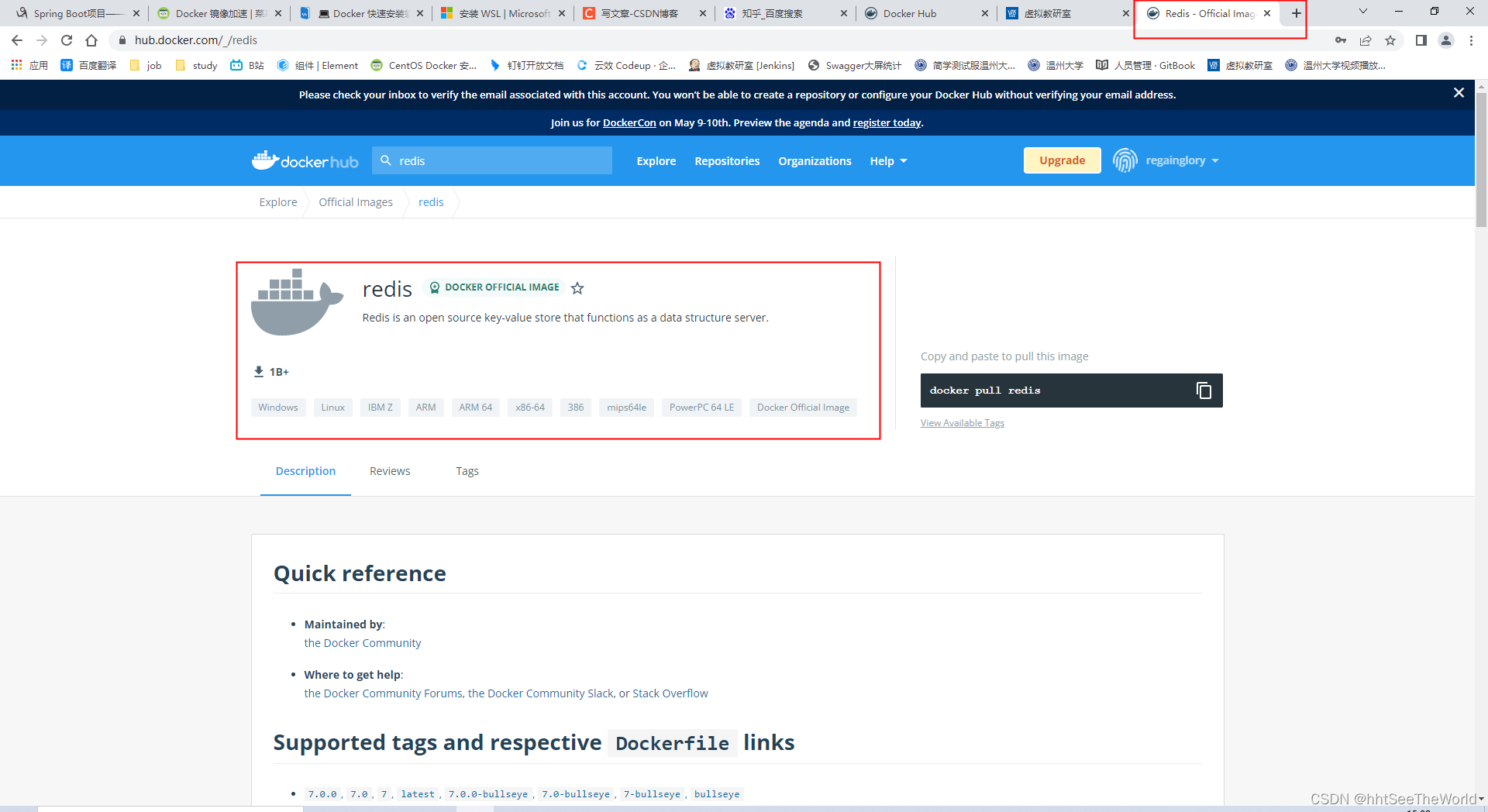The image size is (1488, 812).
Task: Open the Chrome profile avatar
Action: click(1446, 40)
